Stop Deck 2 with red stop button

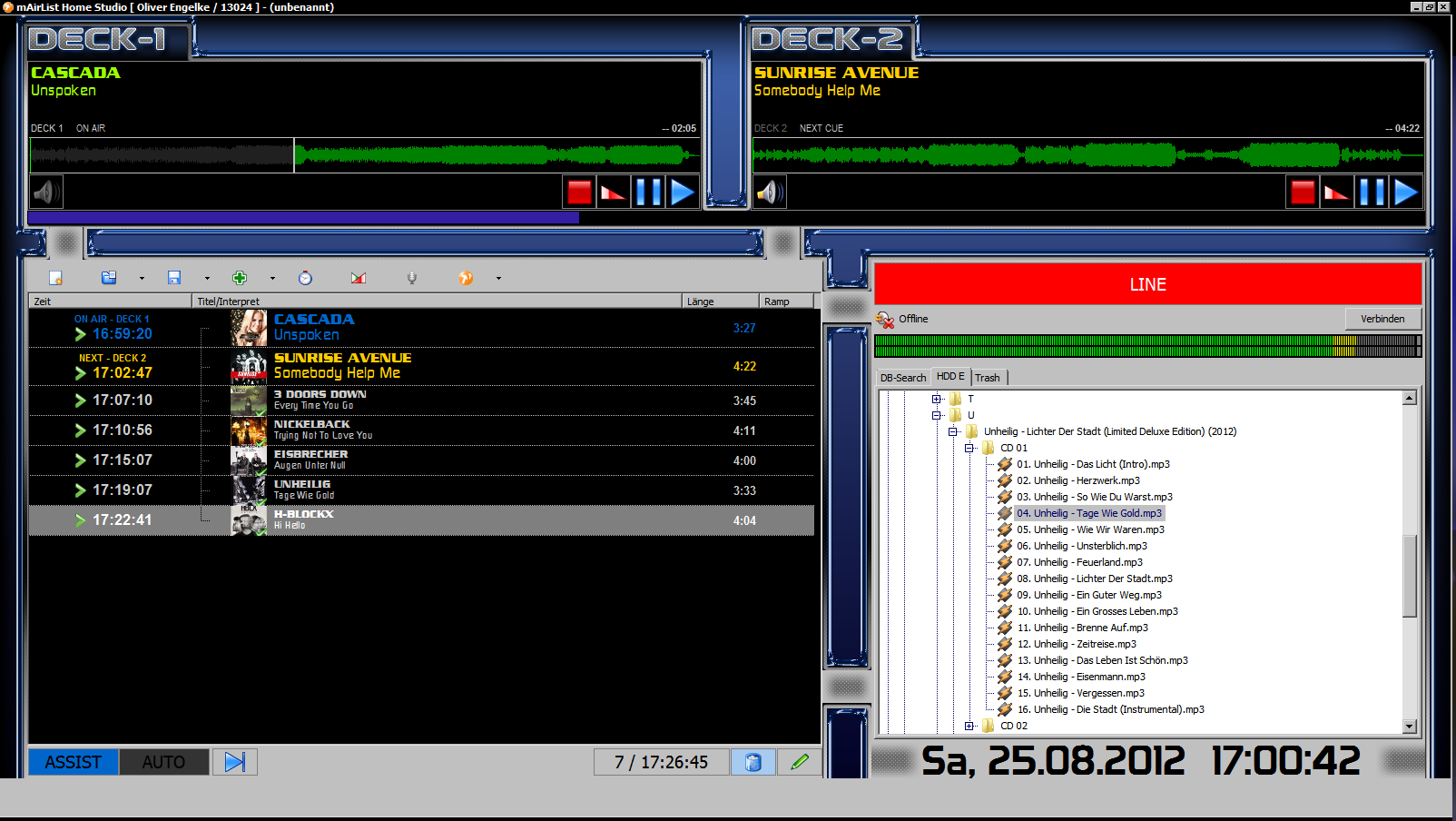(x=1303, y=192)
